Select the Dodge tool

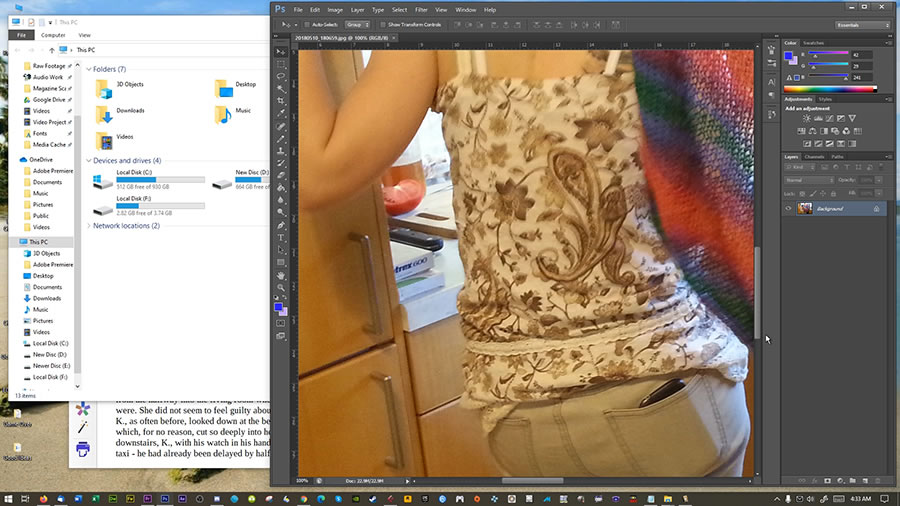point(281,212)
